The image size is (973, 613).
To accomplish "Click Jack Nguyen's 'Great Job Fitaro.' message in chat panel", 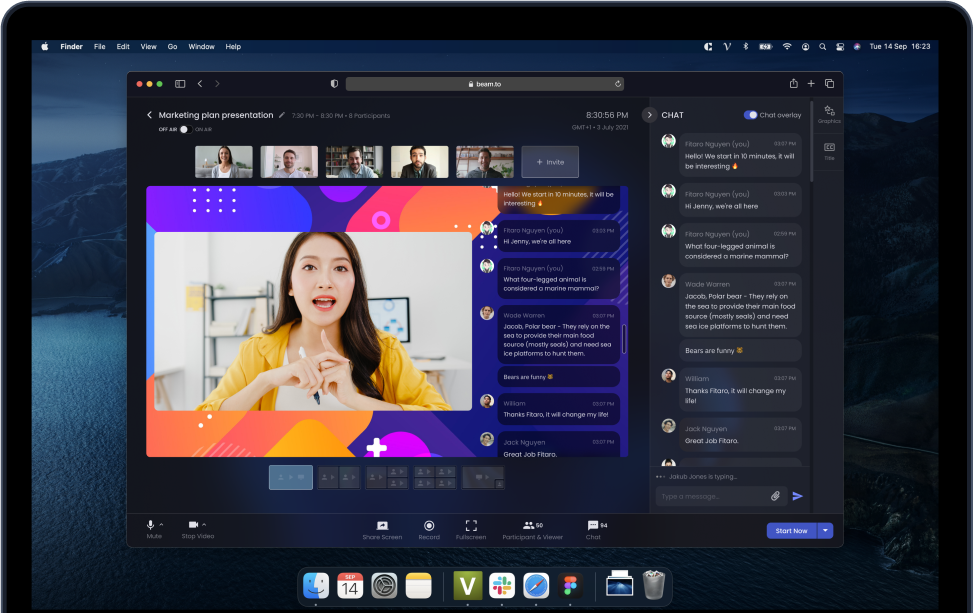I will 740,434.
